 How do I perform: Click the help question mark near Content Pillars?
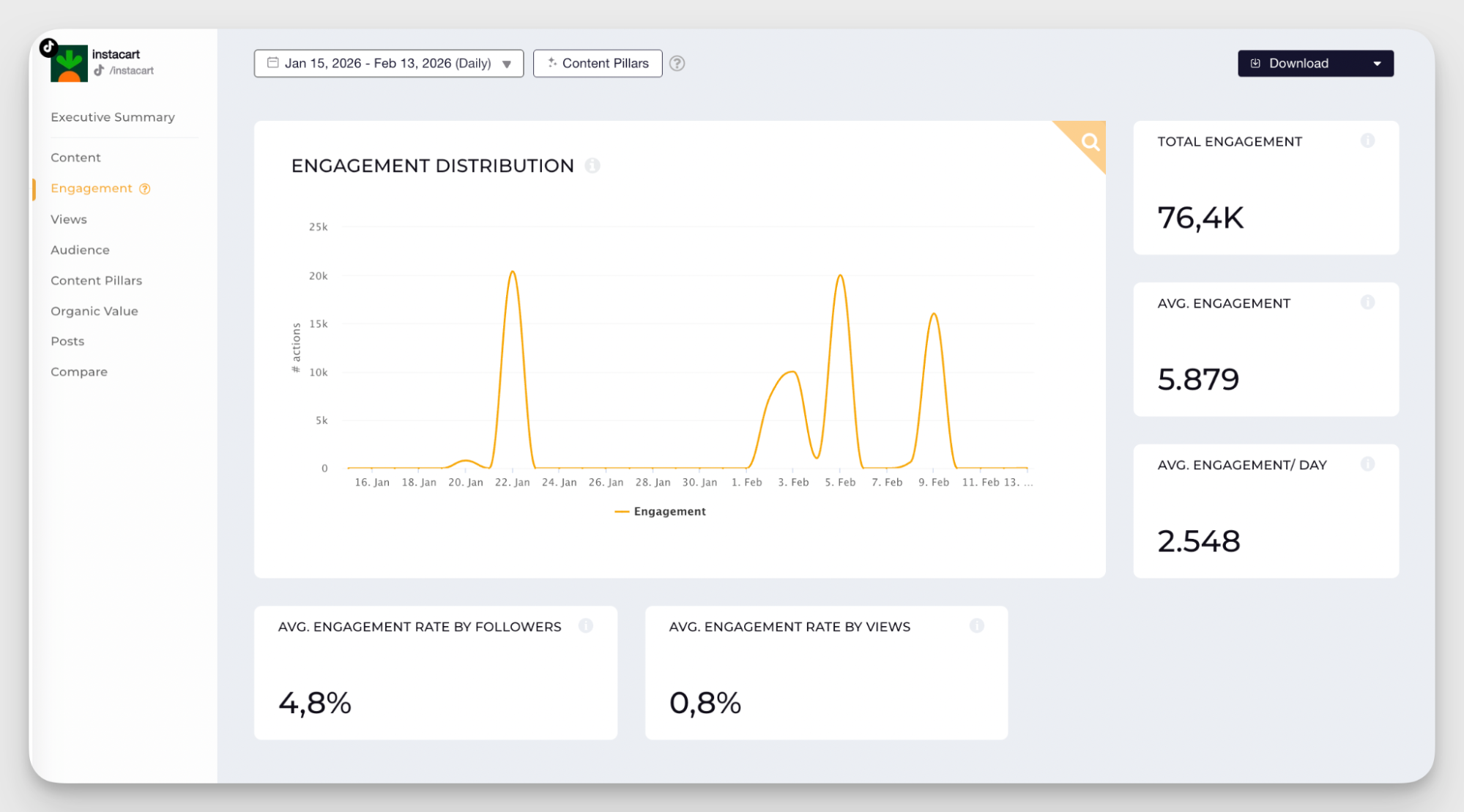[x=677, y=64]
